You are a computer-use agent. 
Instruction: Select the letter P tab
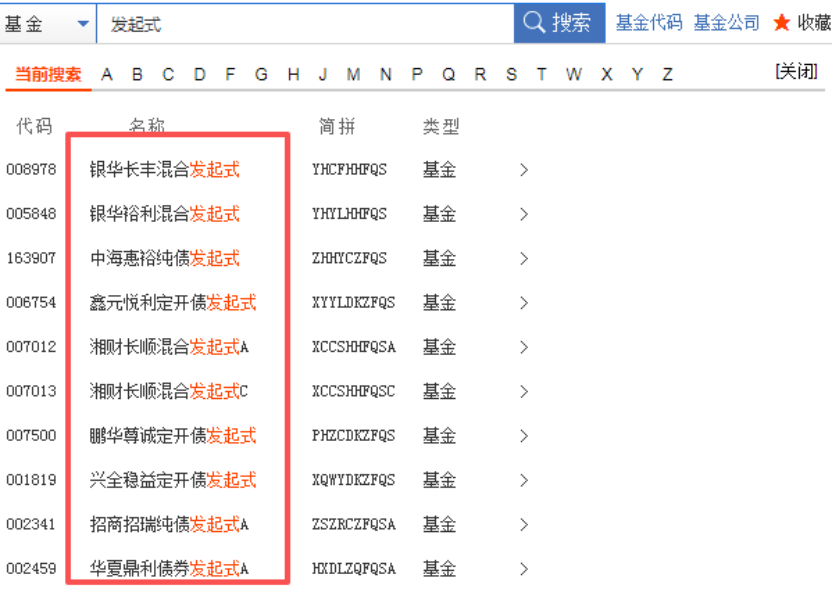(x=417, y=74)
